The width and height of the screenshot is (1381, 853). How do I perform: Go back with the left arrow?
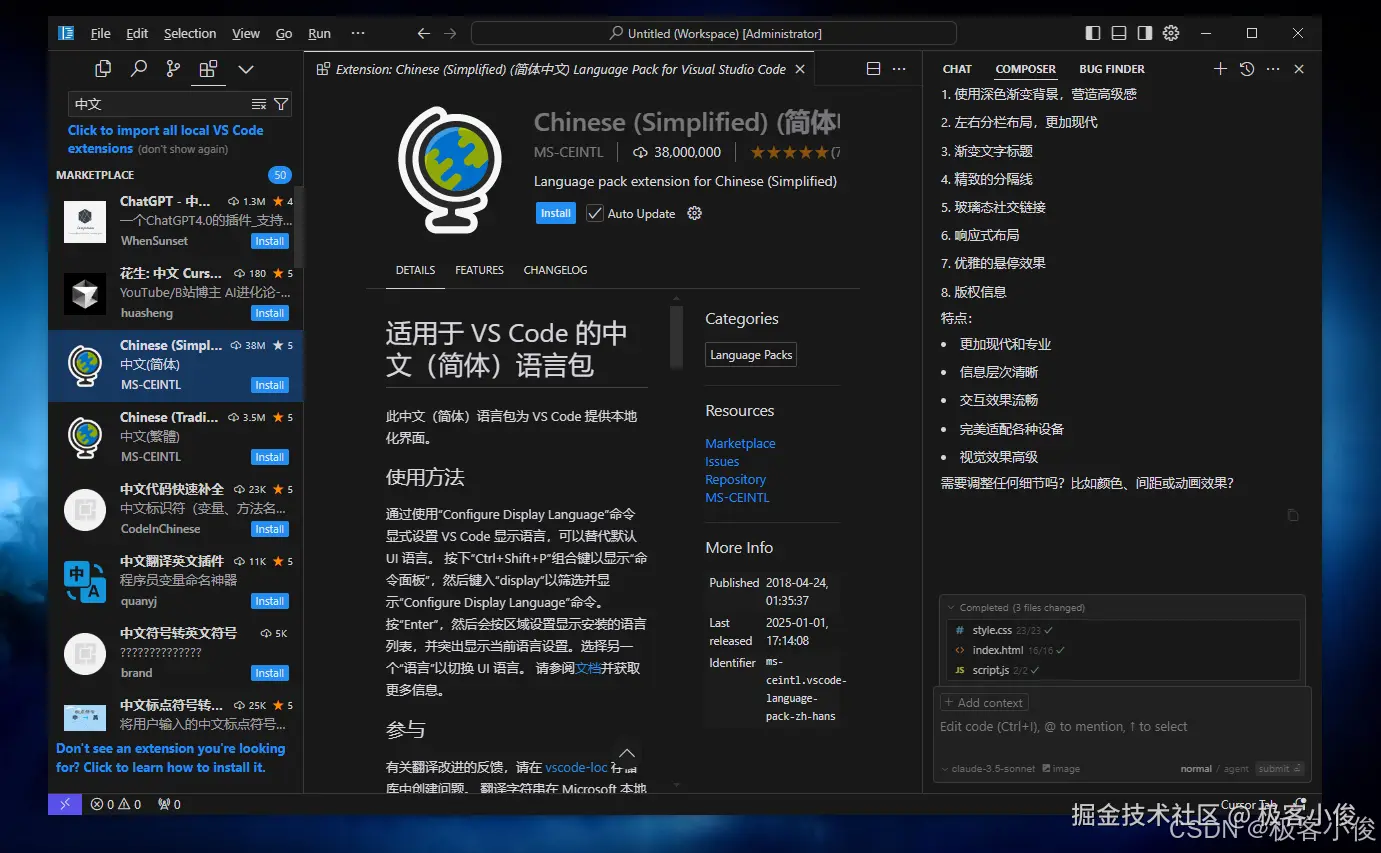pos(424,33)
